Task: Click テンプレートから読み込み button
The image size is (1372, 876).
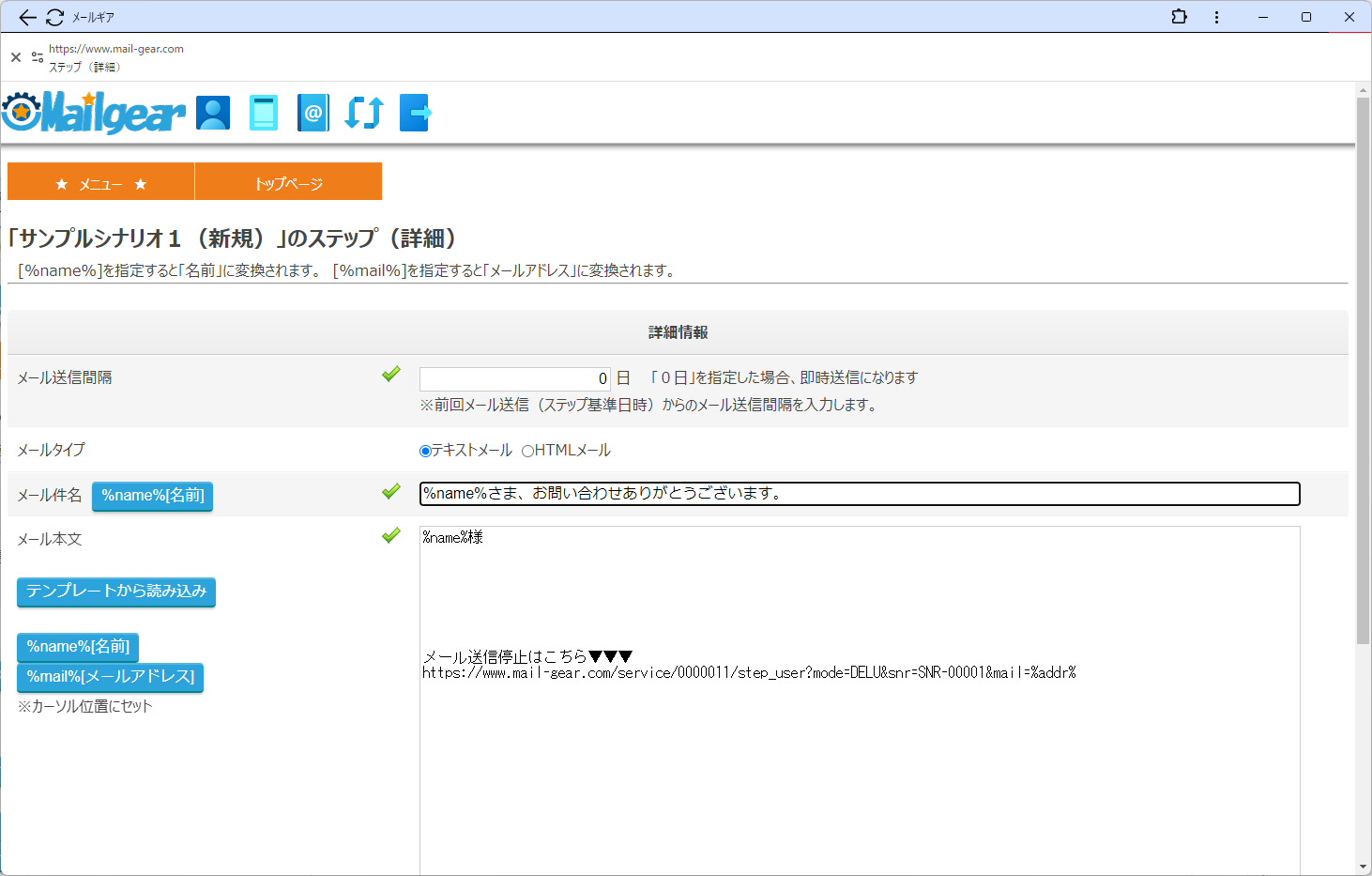Action: [x=116, y=592]
